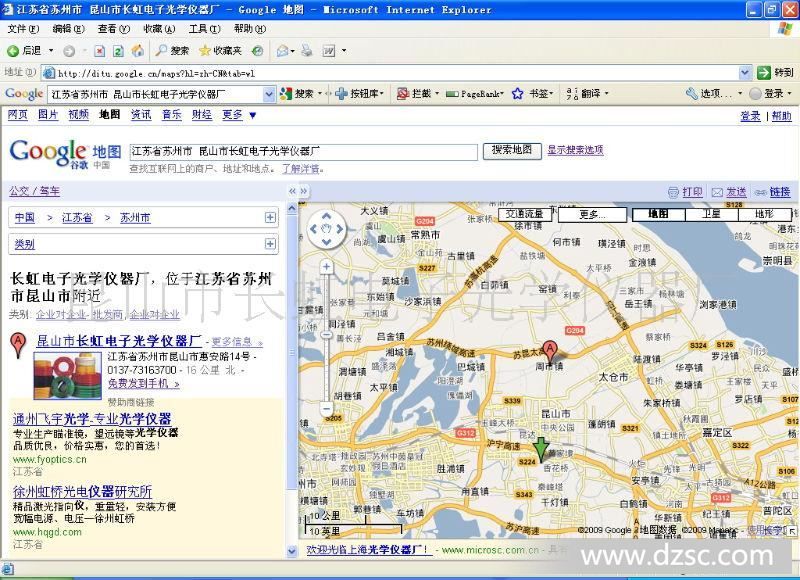The width and height of the screenshot is (800, 580).
Task: Open IE Search (搜索) magnifier
Action: pos(161,51)
